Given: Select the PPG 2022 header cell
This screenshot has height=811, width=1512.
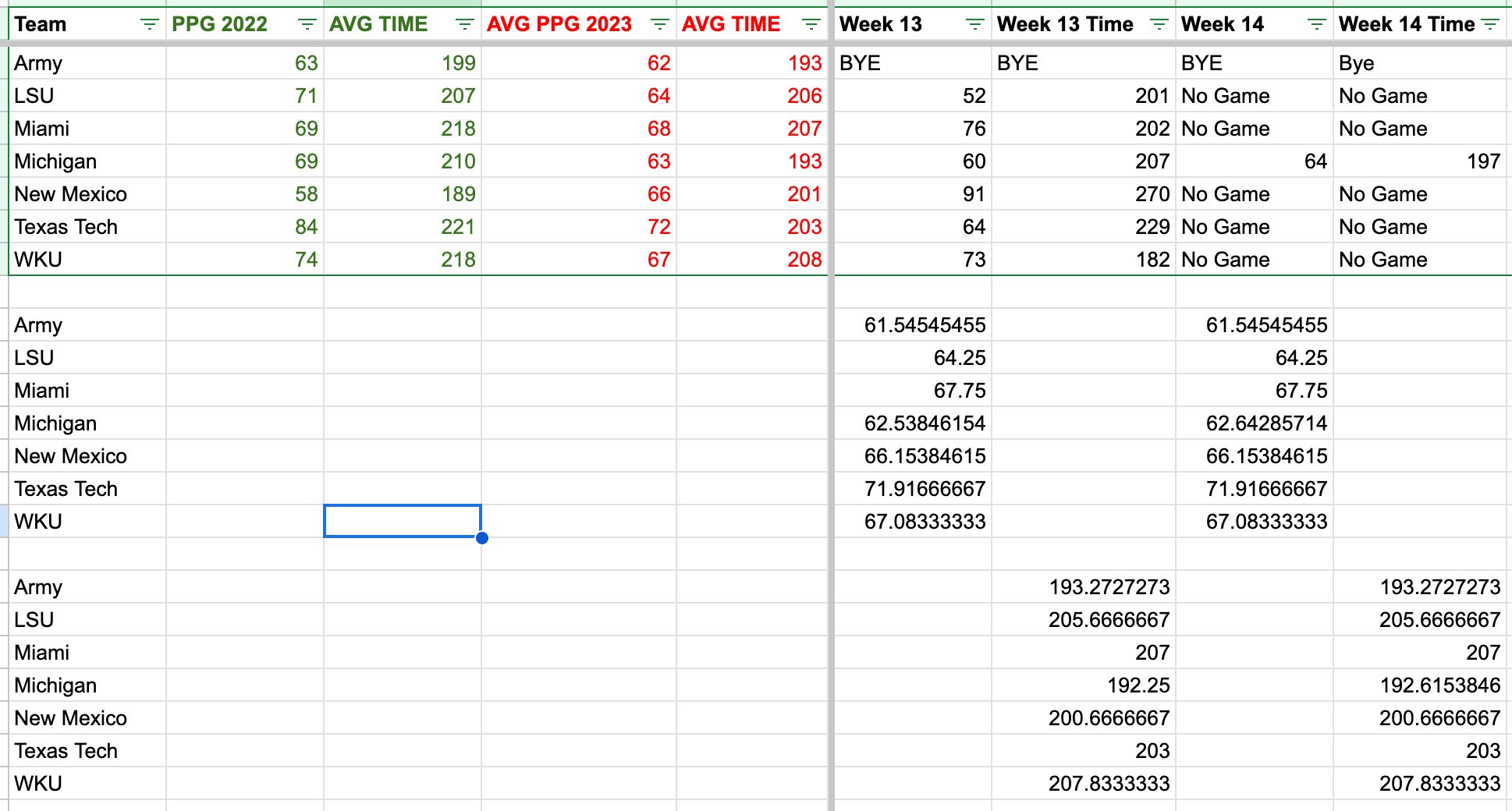Looking at the screenshot, I should (245, 24).
